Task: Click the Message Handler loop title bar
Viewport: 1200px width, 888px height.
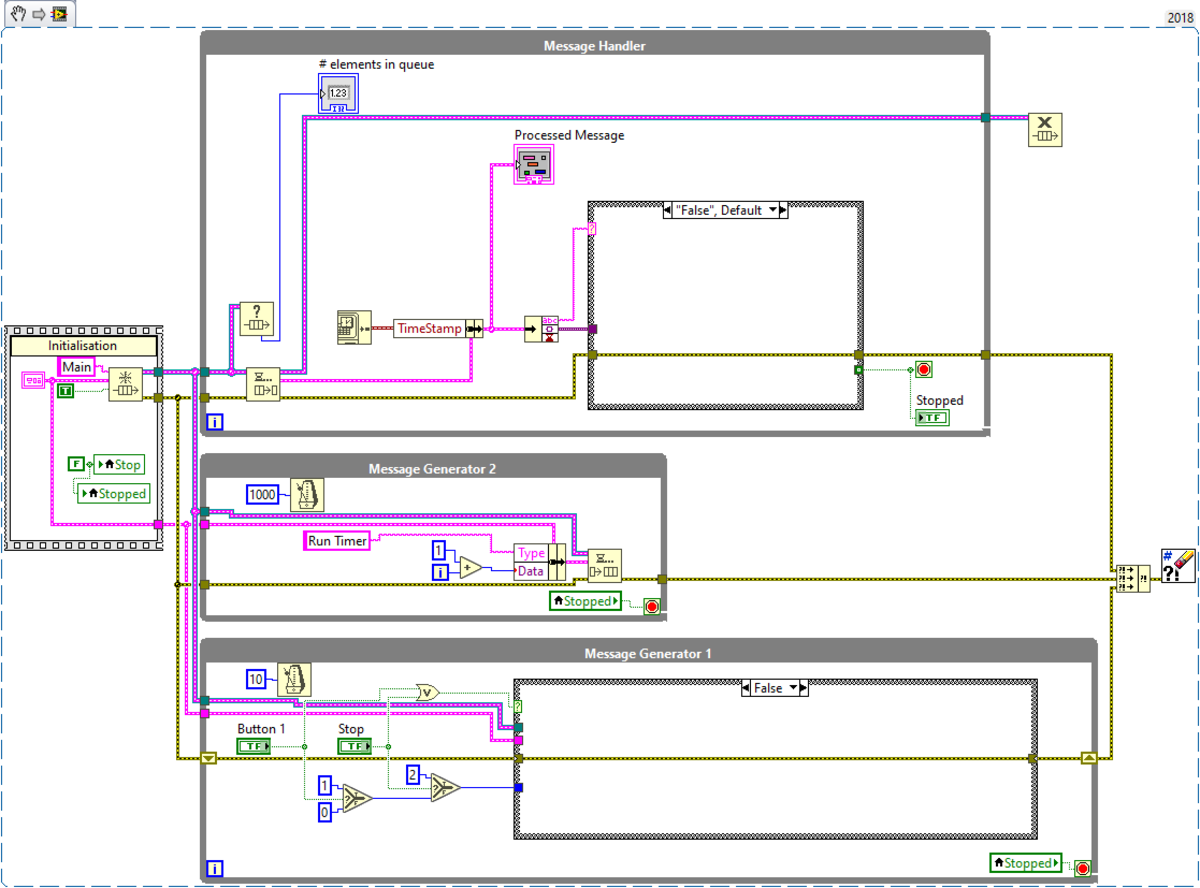Action: pyautogui.click(x=594, y=45)
